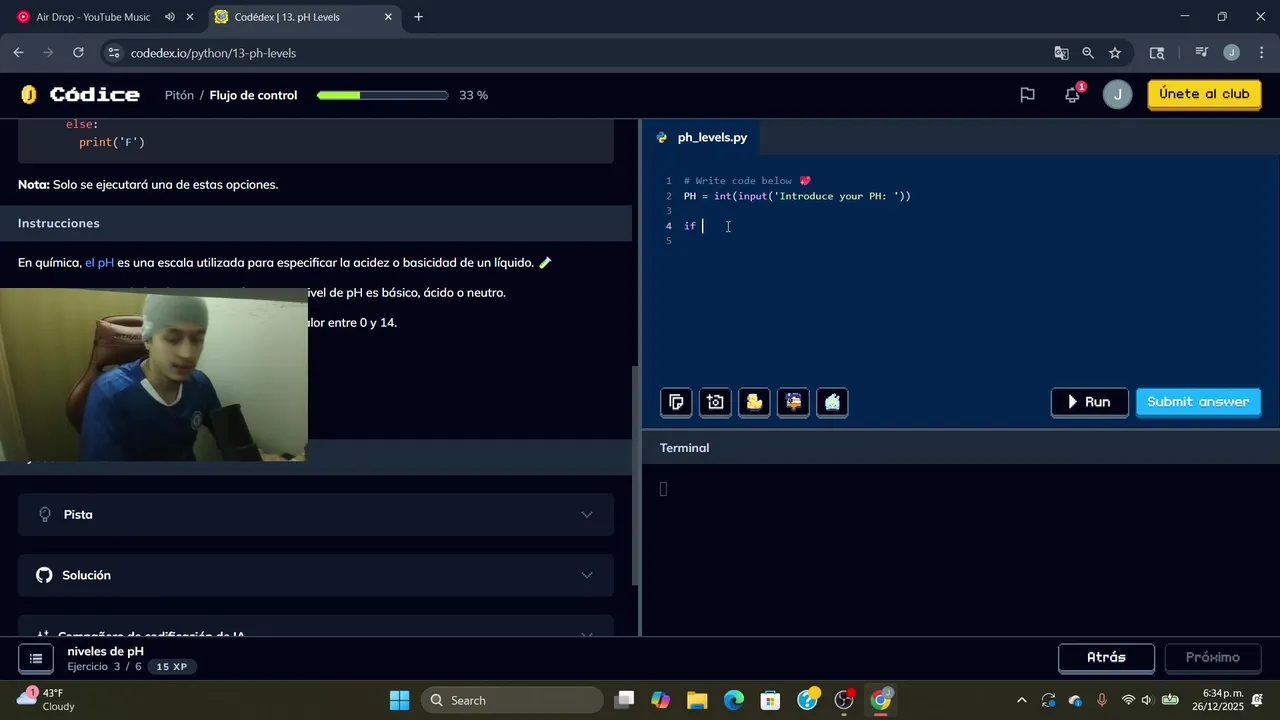Screen dimensions: 1280x720
Task: Click the '15 XP' badge
Action: pyautogui.click(x=172, y=667)
